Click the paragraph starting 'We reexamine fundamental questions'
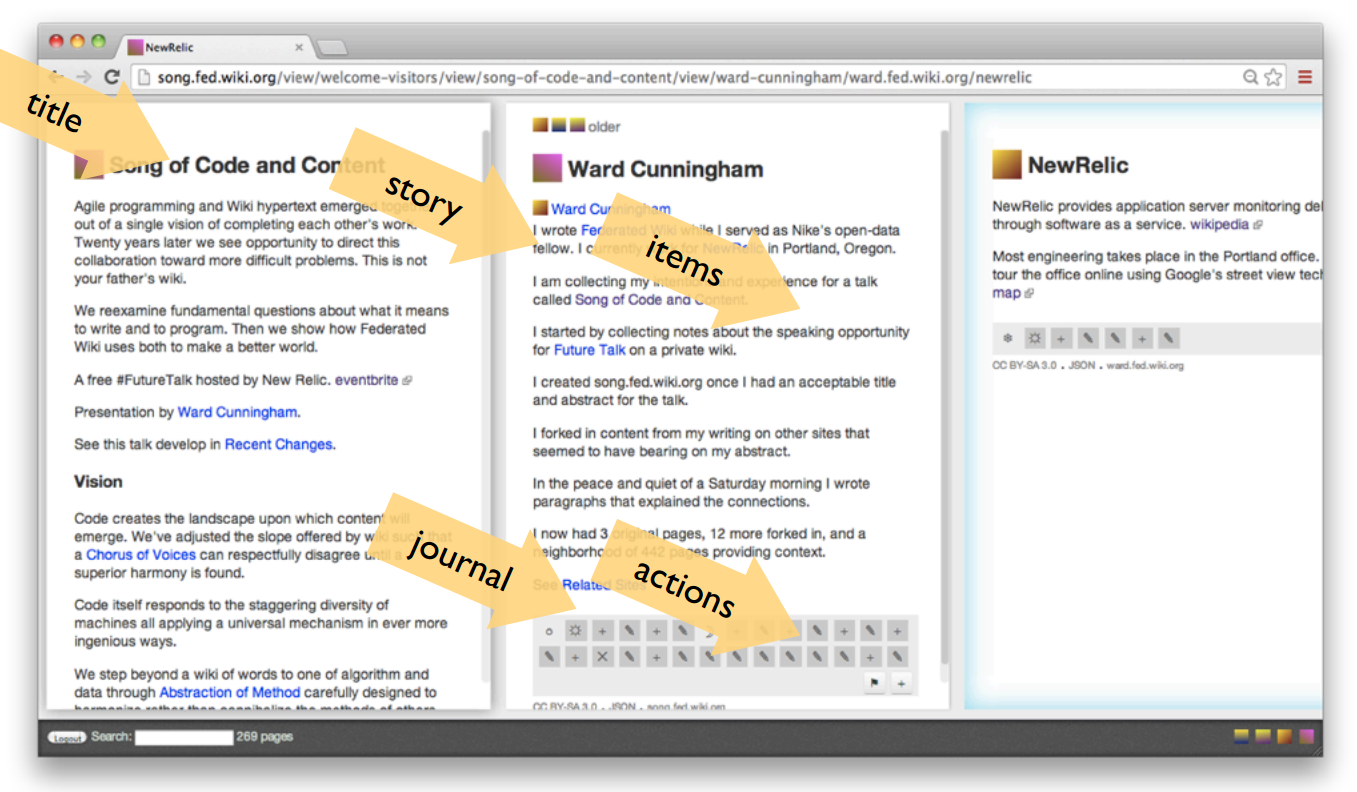 (x=262, y=328)
